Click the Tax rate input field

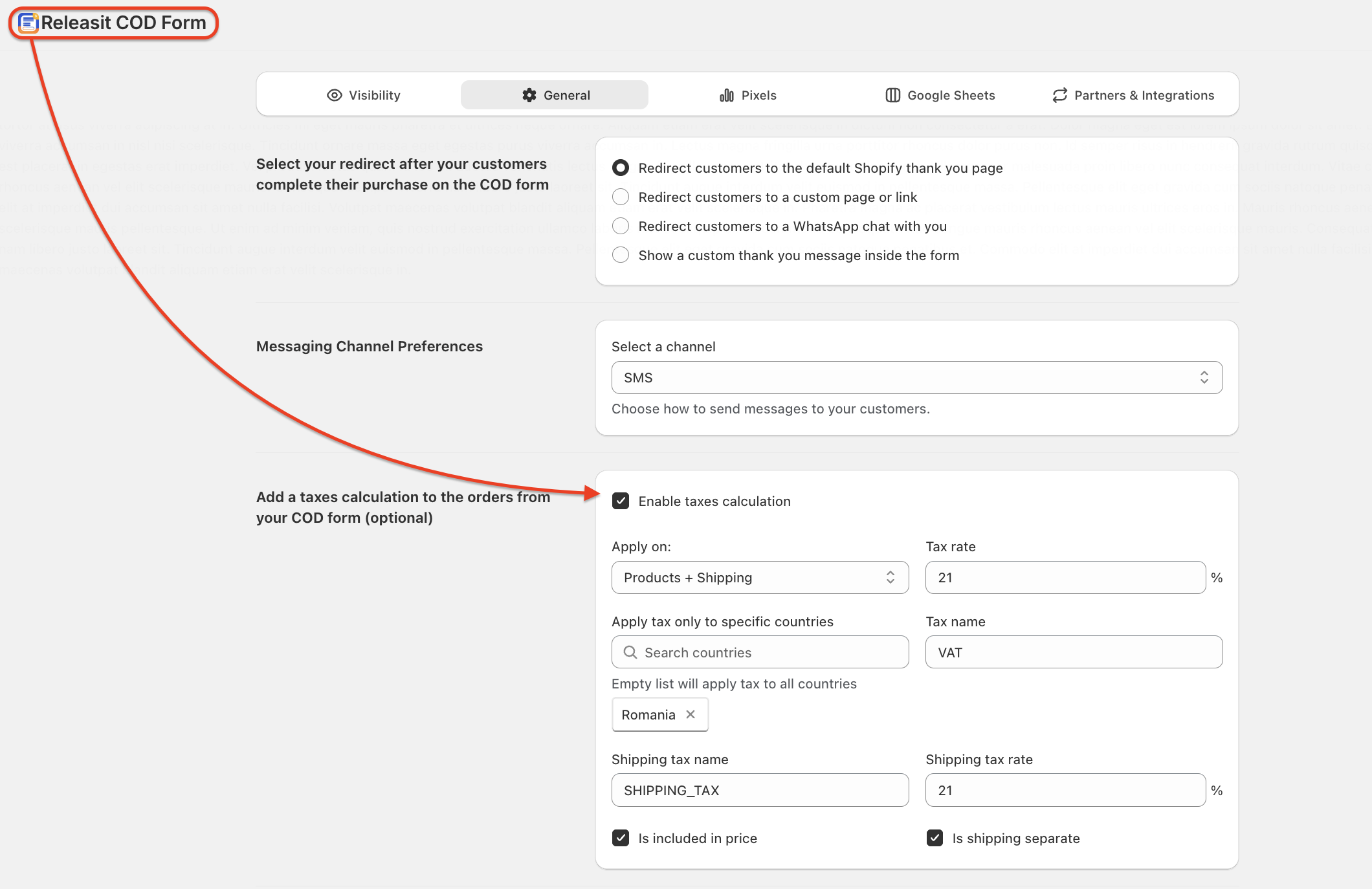point(1065,577)
